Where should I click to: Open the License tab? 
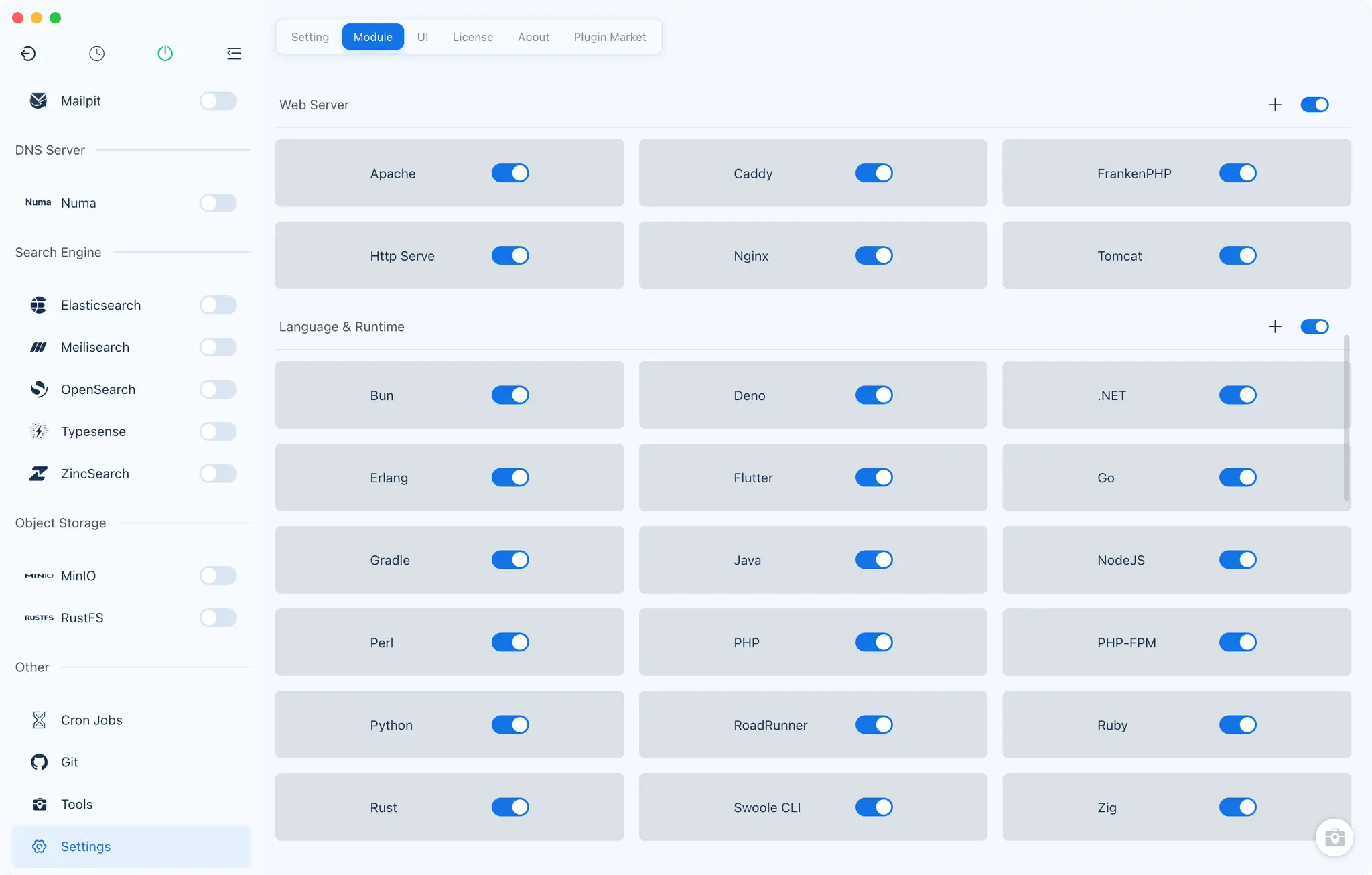[x=473, y=37]
